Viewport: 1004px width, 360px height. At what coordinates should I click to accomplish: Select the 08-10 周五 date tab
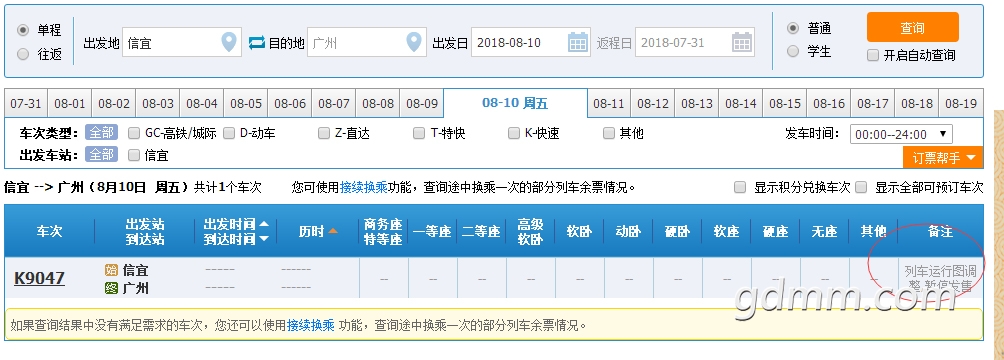(515, 103)
